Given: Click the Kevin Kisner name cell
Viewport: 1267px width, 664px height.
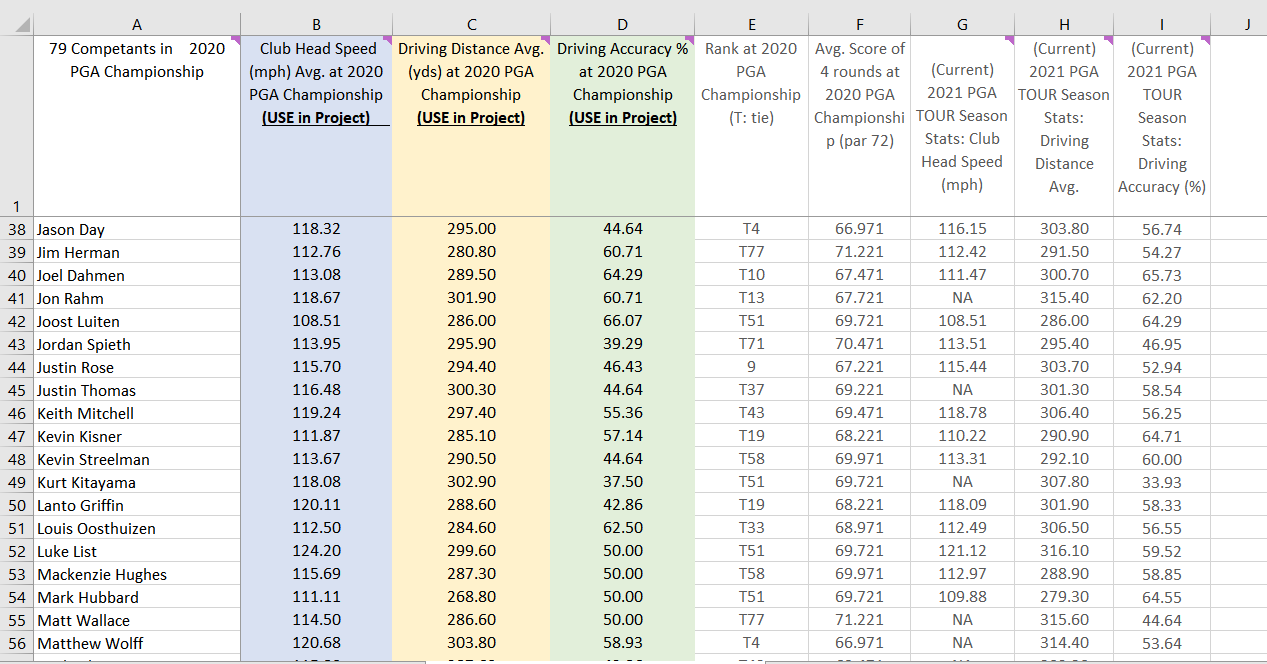Looking at the screenshot, I should tap(137, 436).
